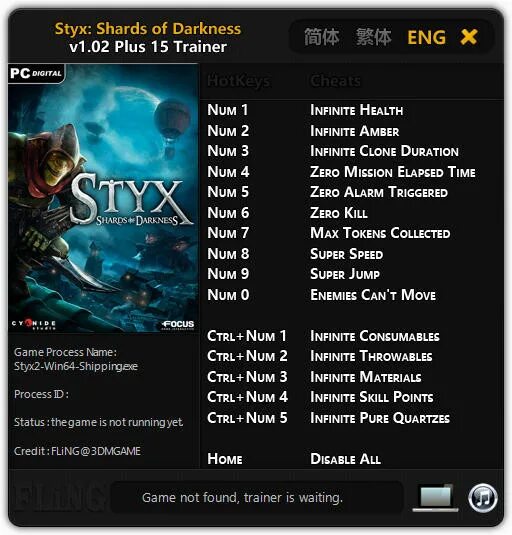Switch language to Traditional Chinese 繁体
This screenshot has height=535, width=512.
click(x=374, y=37)
